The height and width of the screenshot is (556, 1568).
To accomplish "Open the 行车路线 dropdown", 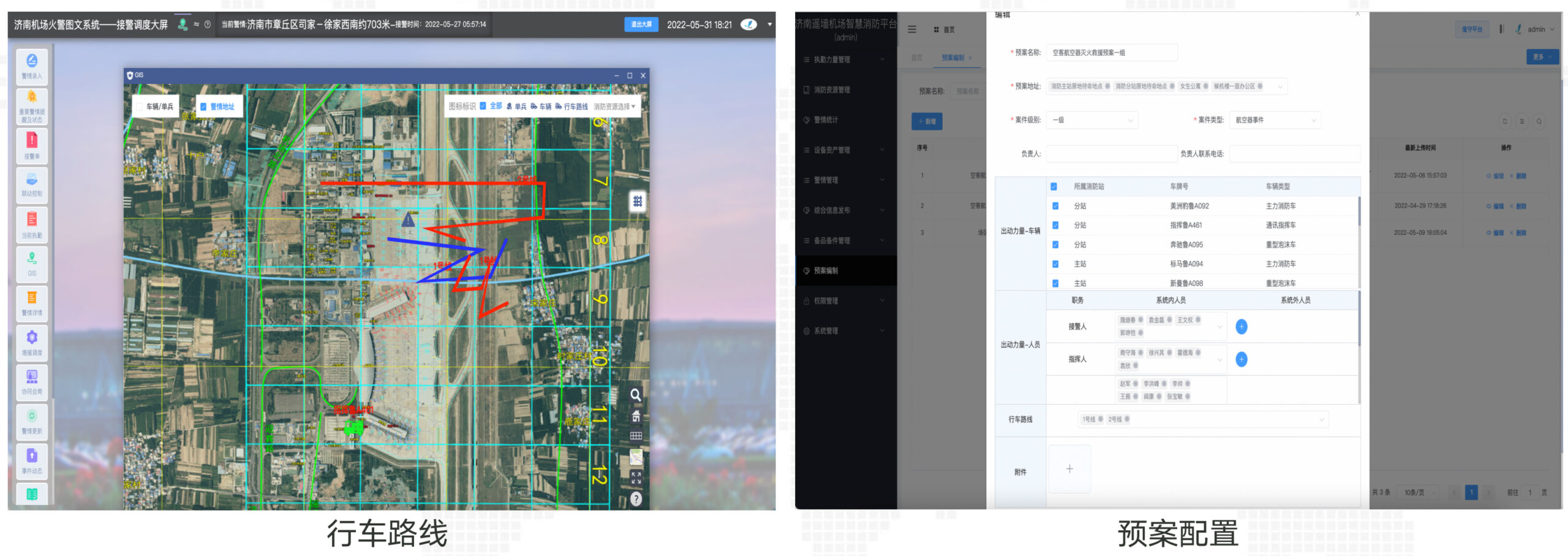I will point(1203,419).
